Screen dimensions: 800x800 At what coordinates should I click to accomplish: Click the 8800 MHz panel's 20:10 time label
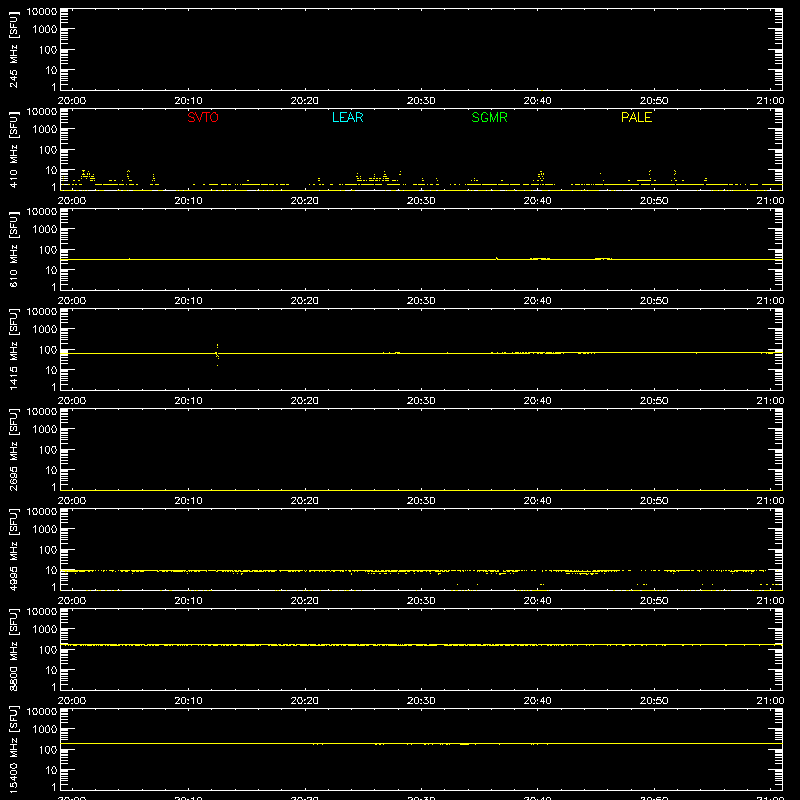click(x=188, y=701)
